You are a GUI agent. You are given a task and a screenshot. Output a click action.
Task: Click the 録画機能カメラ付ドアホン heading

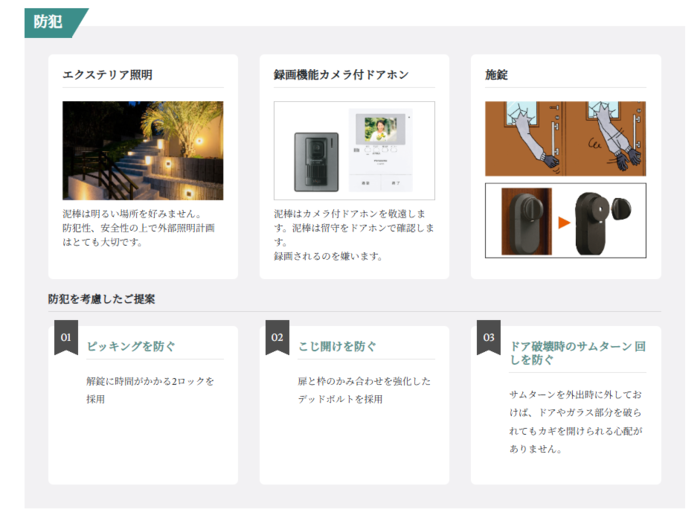(x=341, y=75)
